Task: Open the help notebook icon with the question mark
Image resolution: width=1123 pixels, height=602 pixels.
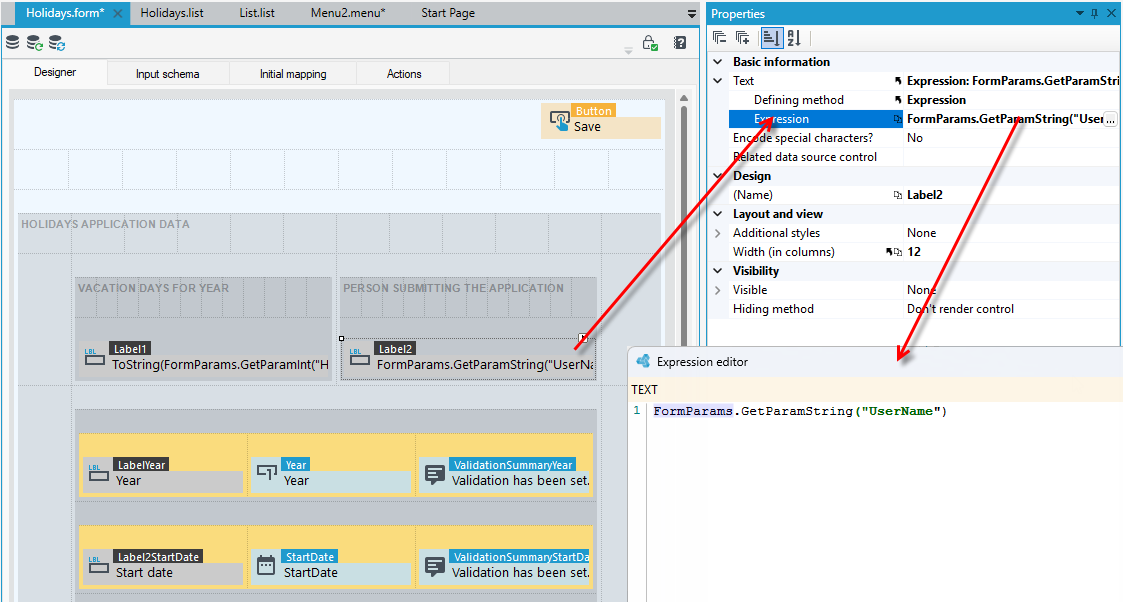Action: [x=680, y=43]
